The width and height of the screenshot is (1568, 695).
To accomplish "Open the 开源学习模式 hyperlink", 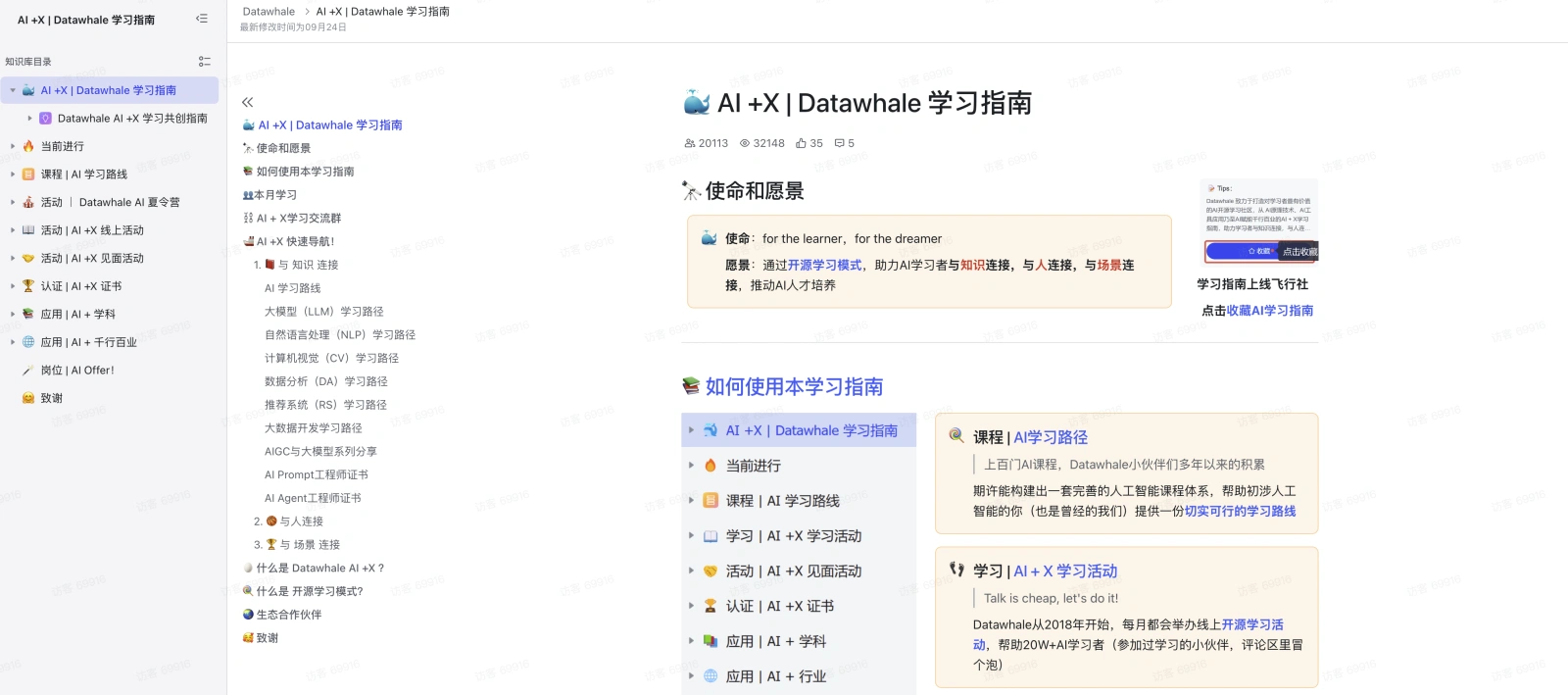I will pyautogui.click(x=824, y=266).
